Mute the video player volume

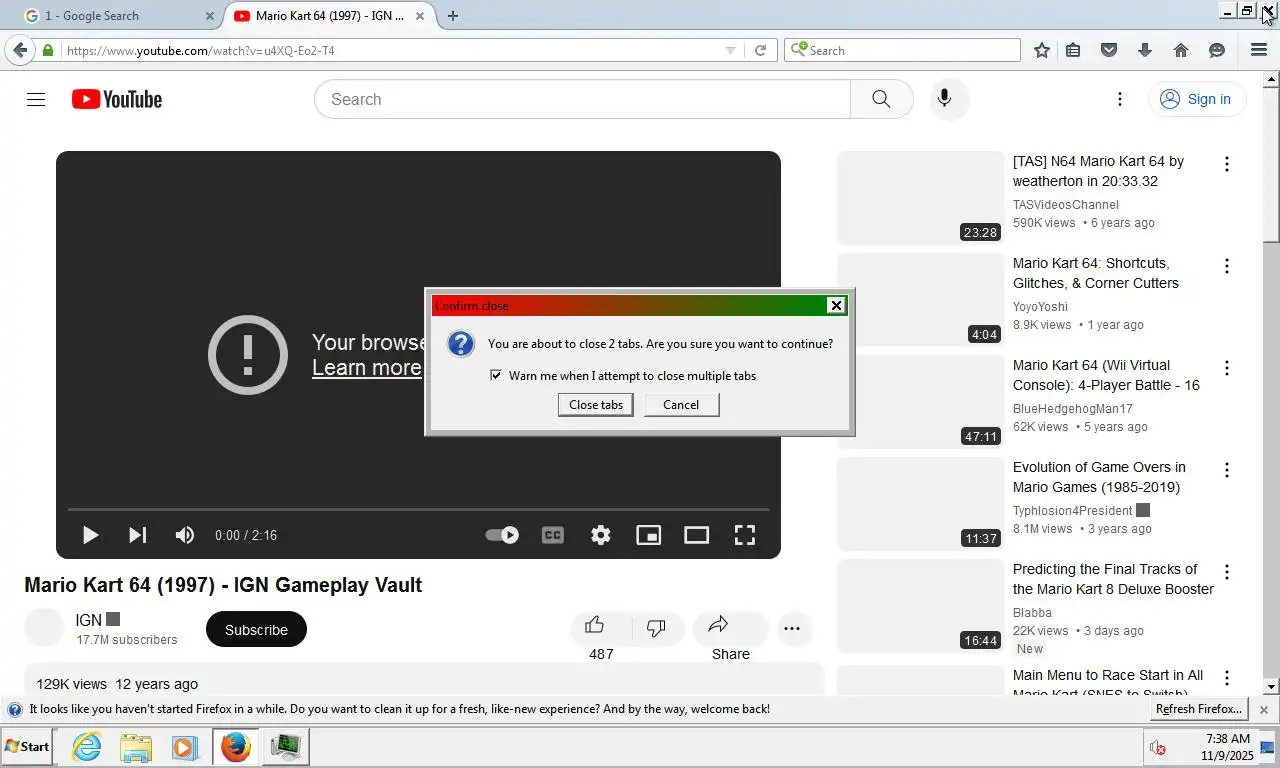(x=185, y=535)
